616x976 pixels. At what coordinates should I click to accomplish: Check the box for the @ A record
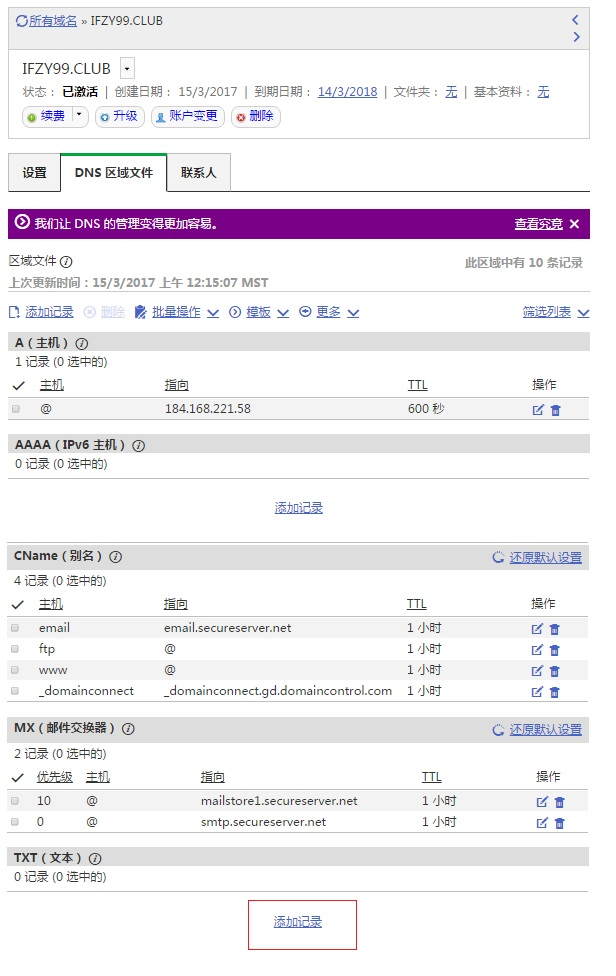pyautogui.click(x=16, y=409)
